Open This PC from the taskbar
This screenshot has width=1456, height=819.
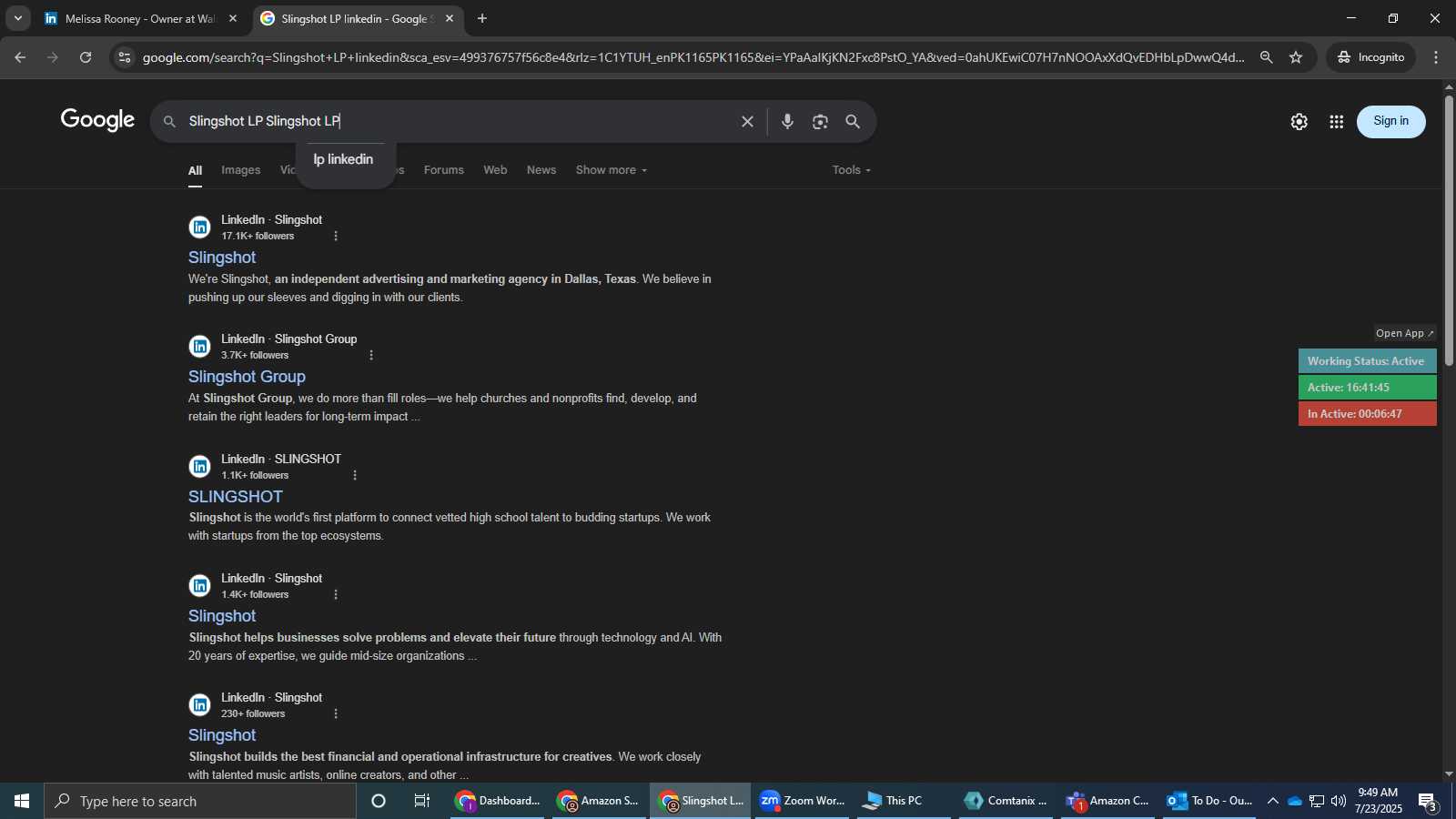point(904,801)
